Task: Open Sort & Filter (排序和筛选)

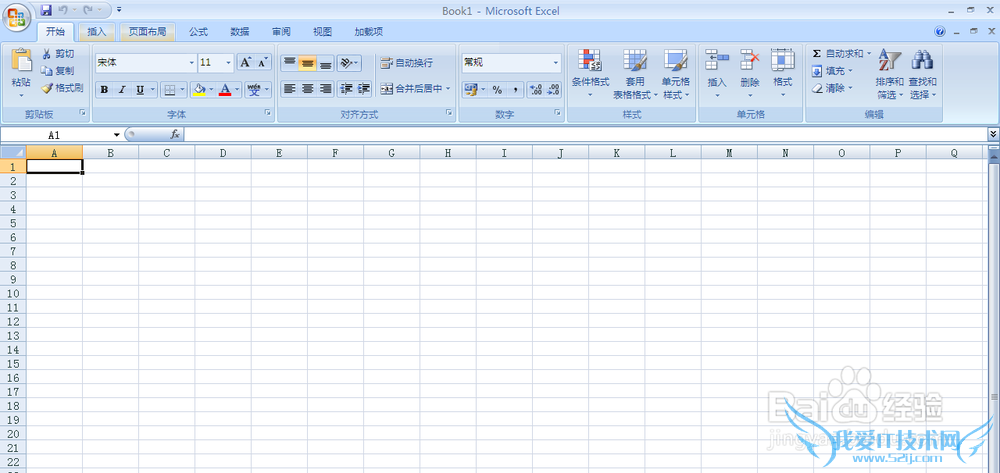Action: 889,74
